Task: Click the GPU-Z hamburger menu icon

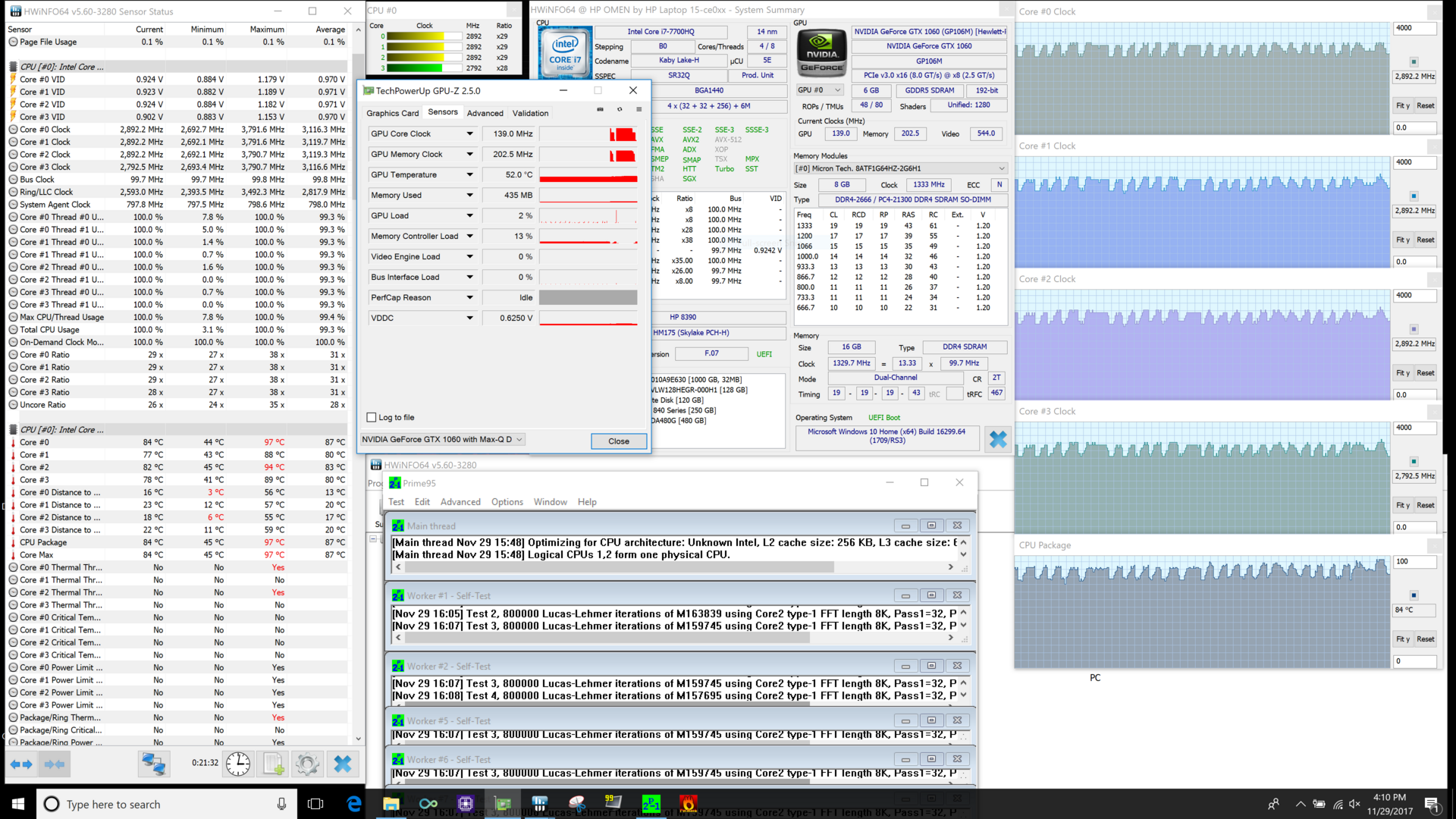Action: click(x=639, y=110)
